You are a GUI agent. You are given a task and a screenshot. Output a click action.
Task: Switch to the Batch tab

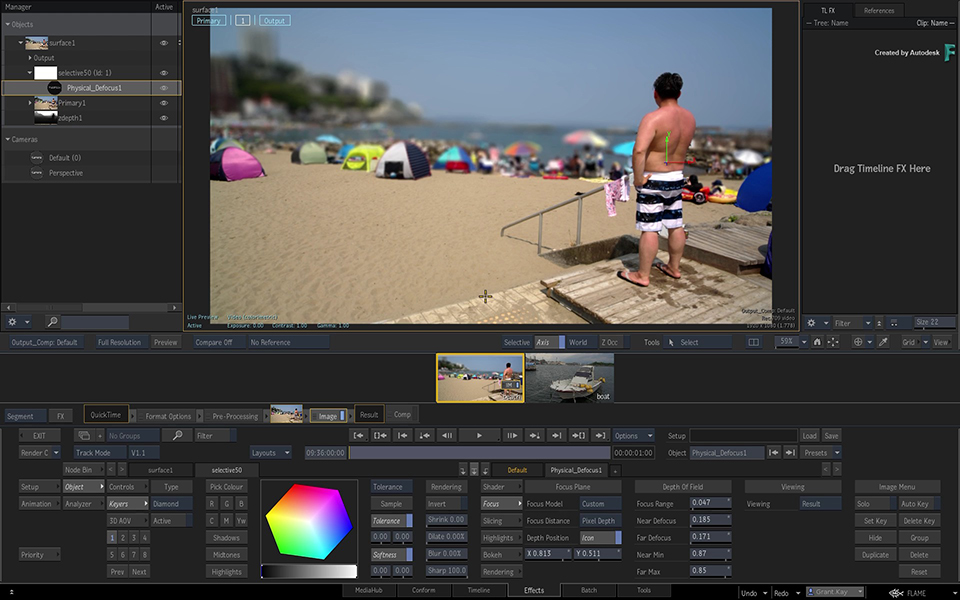(x=588, y=591)
